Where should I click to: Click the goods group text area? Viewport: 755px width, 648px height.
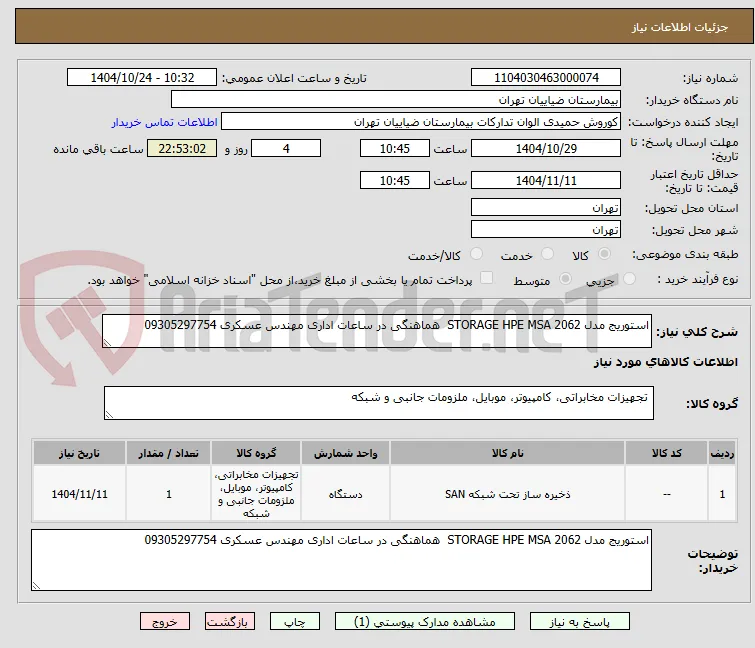(x=378, y=402)
